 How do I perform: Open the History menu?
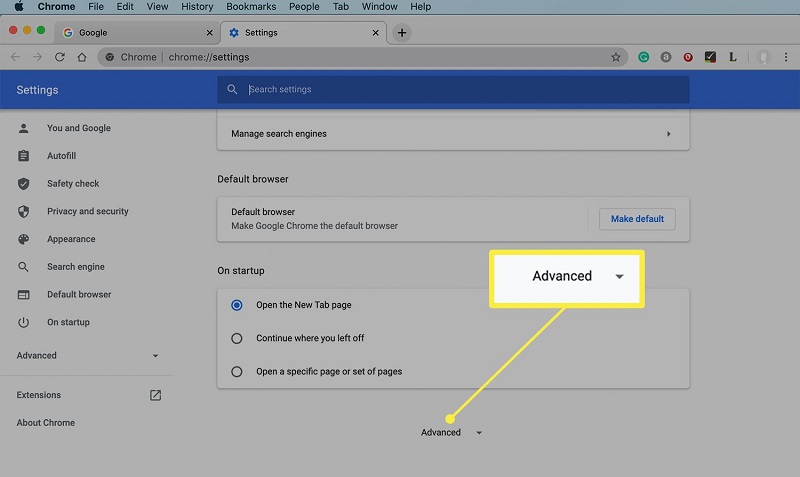click(x=197, y=7)
